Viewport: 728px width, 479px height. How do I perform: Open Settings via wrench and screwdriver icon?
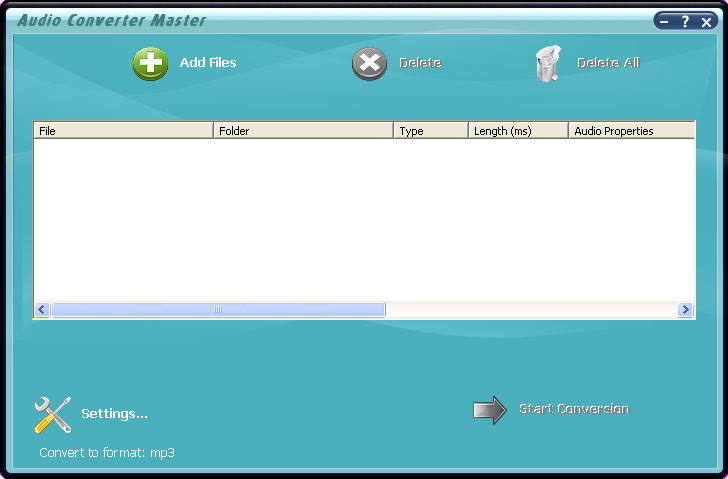click(53, 415)
